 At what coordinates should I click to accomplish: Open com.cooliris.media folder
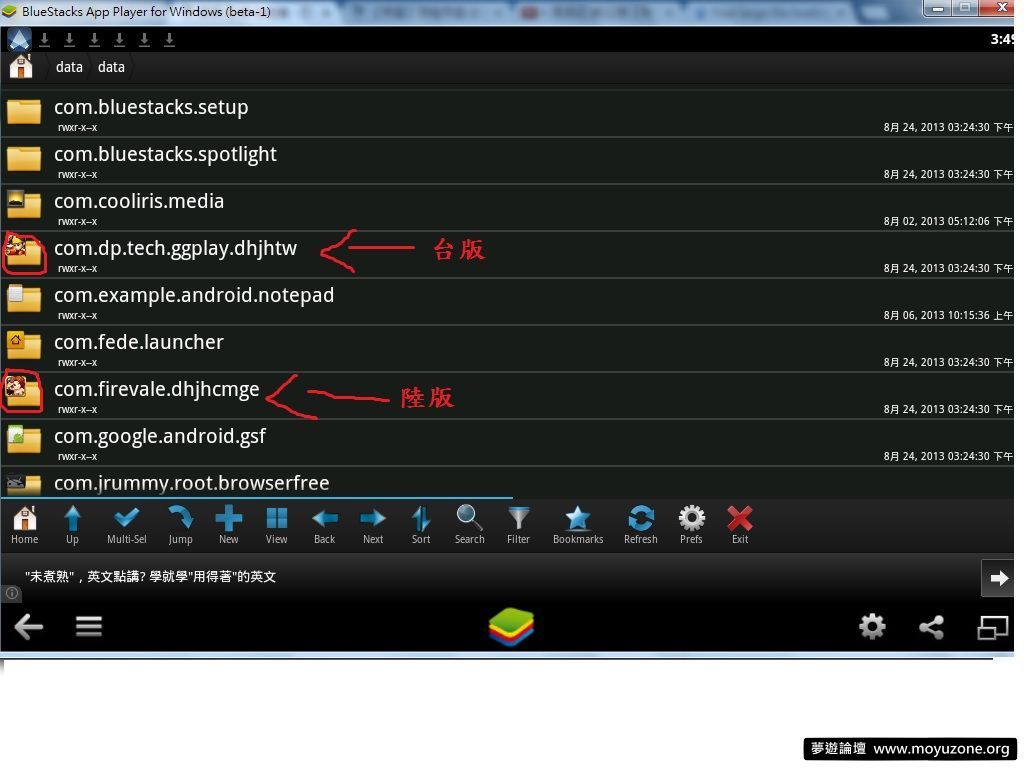(507, 208)
